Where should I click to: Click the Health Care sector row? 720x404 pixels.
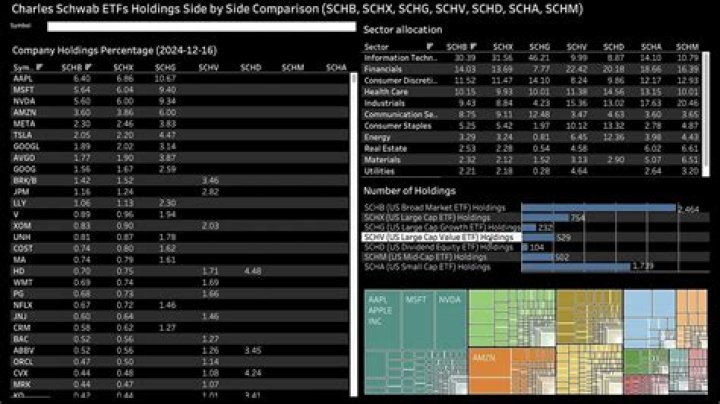[532, 92]
